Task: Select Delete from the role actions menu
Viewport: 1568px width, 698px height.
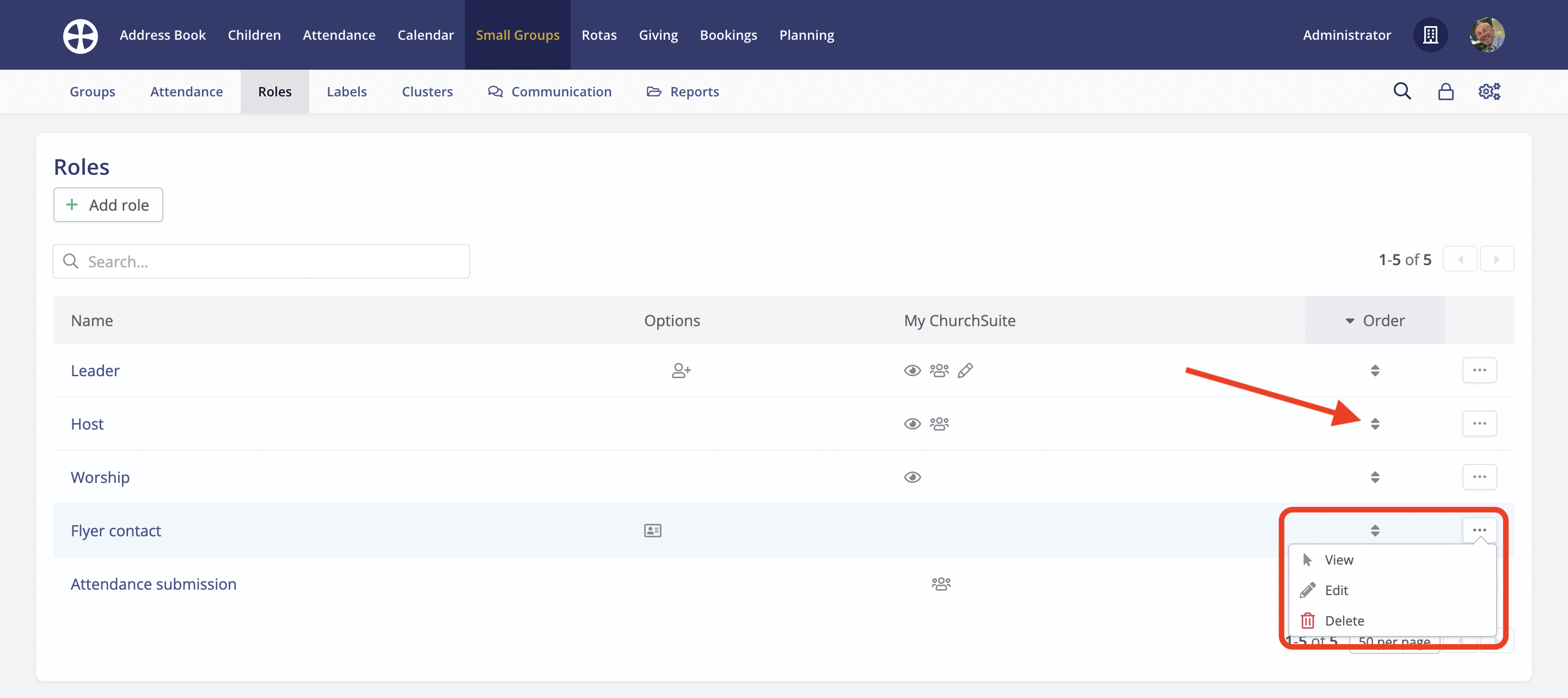Action: 1344,621
